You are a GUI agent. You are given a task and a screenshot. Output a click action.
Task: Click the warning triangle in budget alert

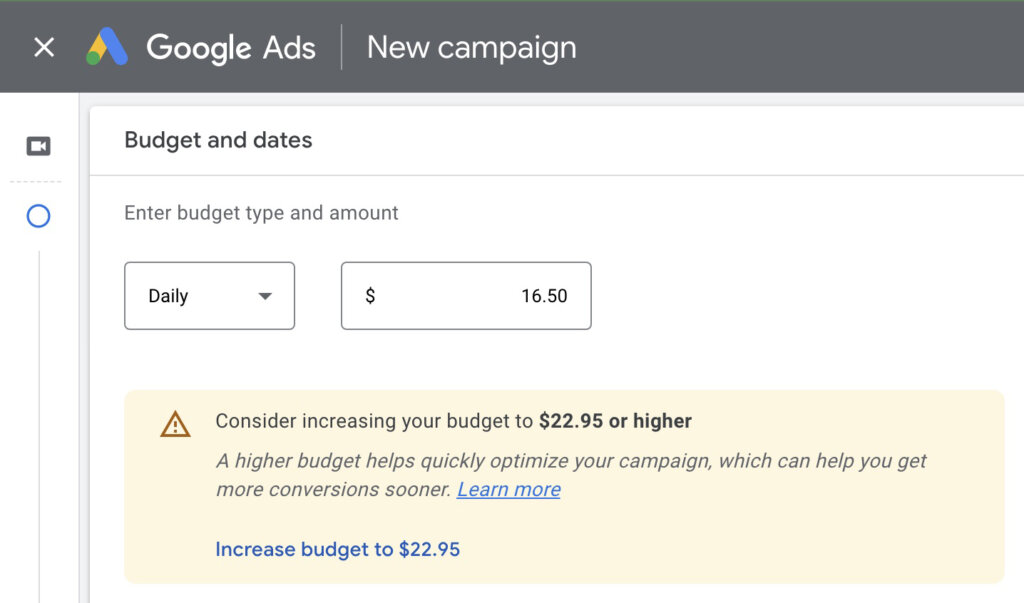coord(174,422)
